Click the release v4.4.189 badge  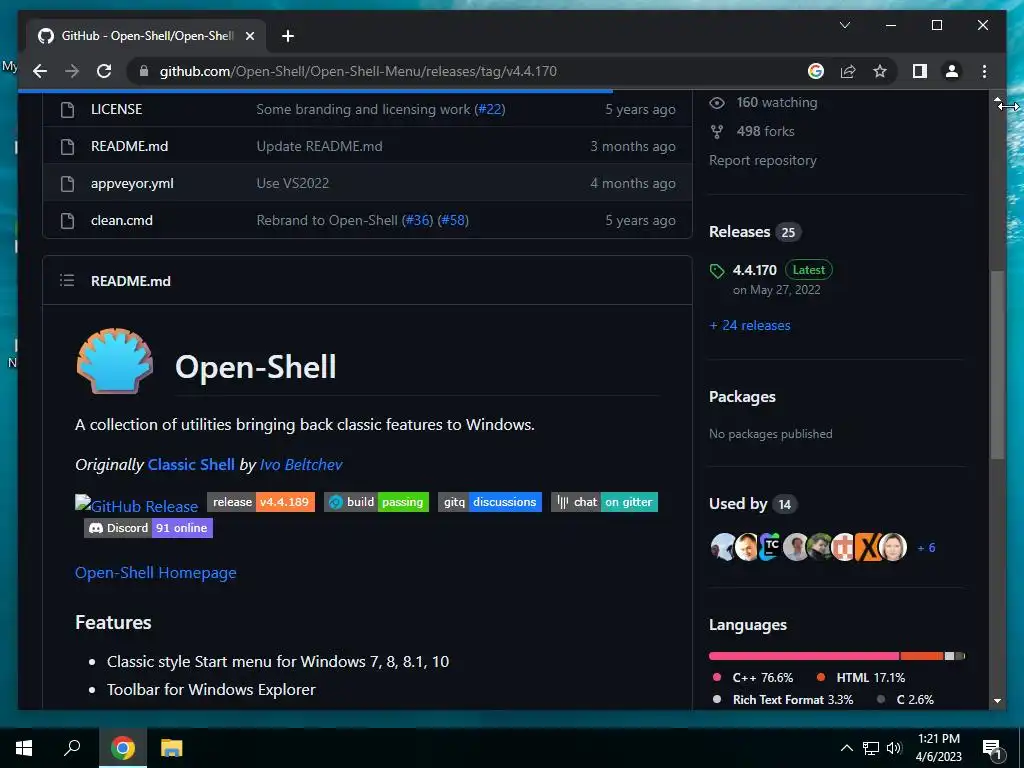pos(261,502)
